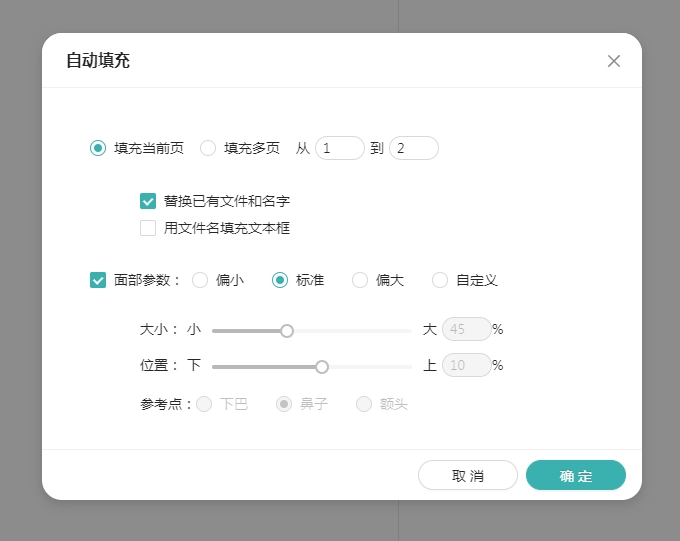The image size is (680, 541).
Task: Select 鼻子 as reference point
Action: (x=284, y=404)
